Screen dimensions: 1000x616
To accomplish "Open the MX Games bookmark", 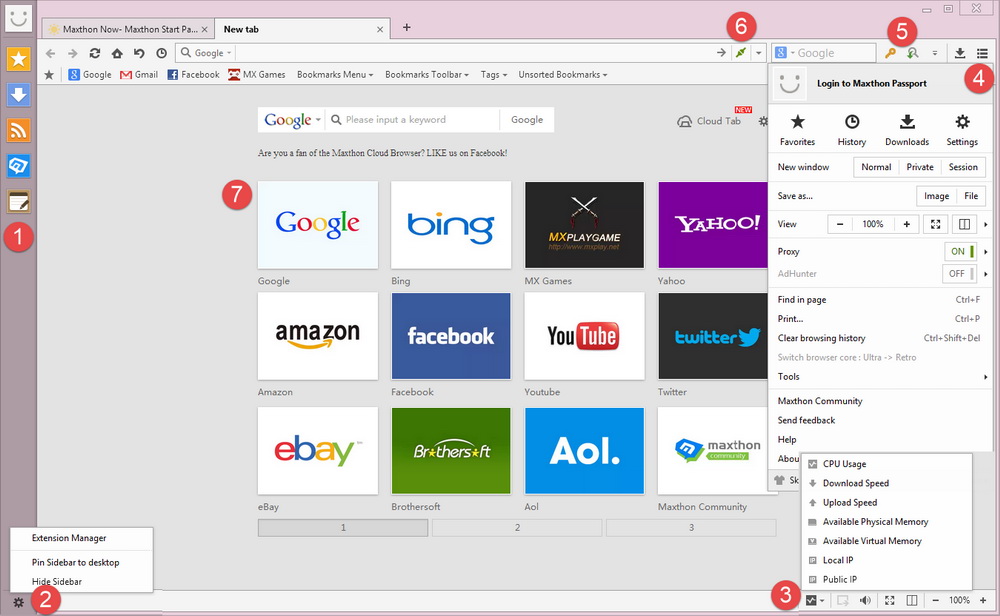I will [257, 75].
